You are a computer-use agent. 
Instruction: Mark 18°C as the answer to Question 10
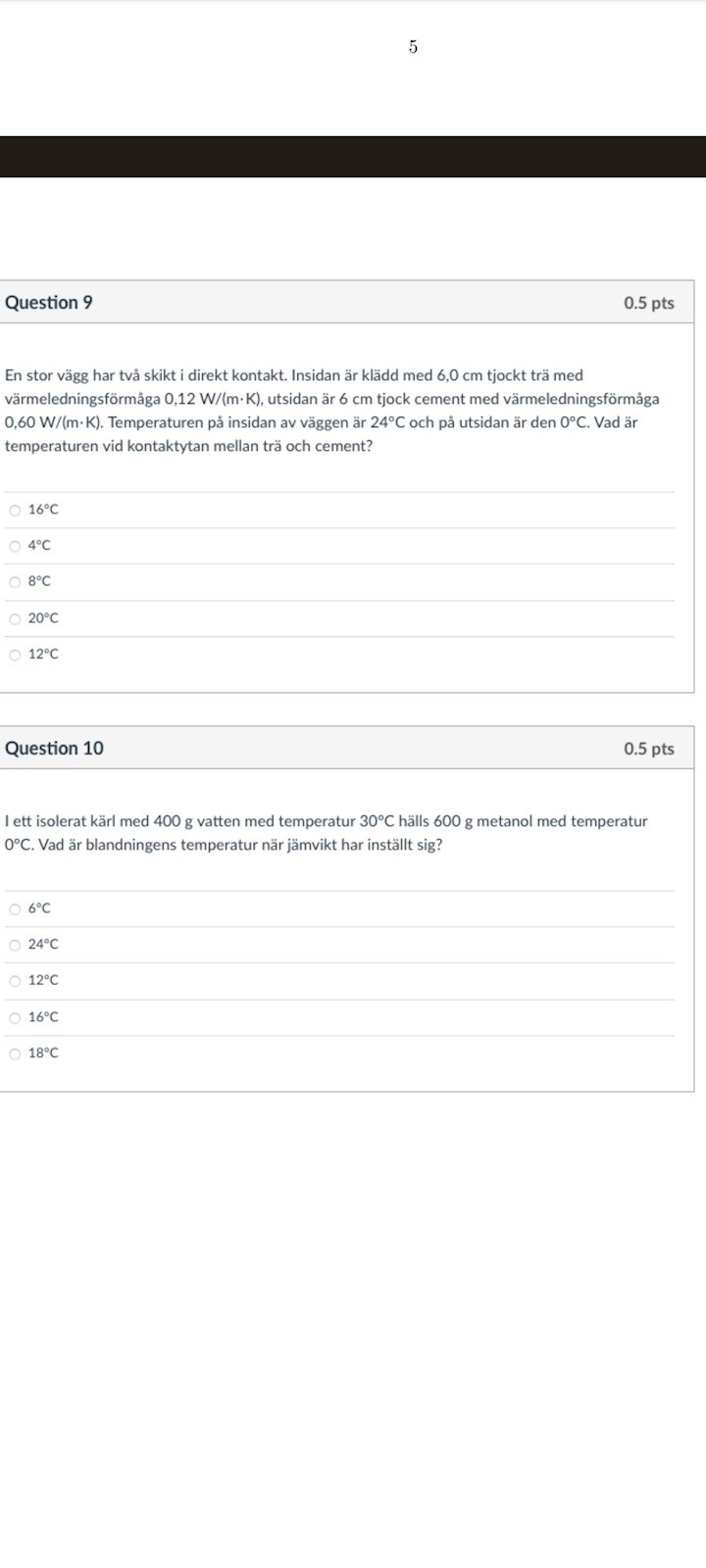(15, 1053)
